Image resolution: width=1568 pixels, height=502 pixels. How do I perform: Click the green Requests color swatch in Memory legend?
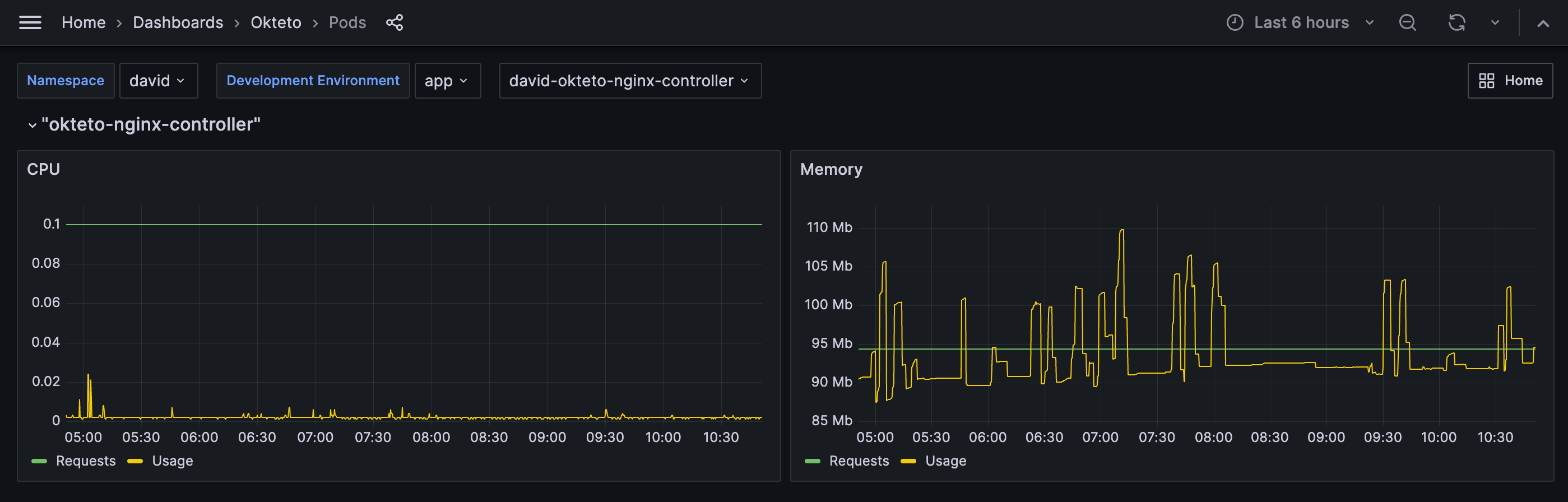coord(812,461)
